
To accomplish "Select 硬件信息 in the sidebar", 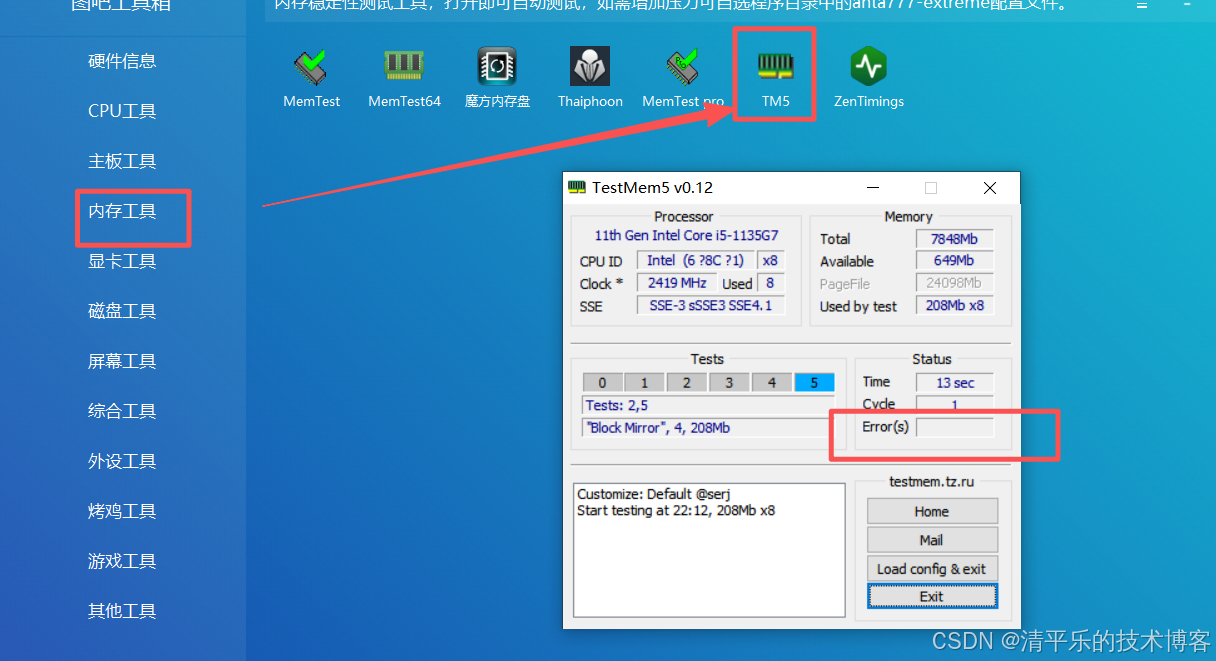I will pos(122,61).
